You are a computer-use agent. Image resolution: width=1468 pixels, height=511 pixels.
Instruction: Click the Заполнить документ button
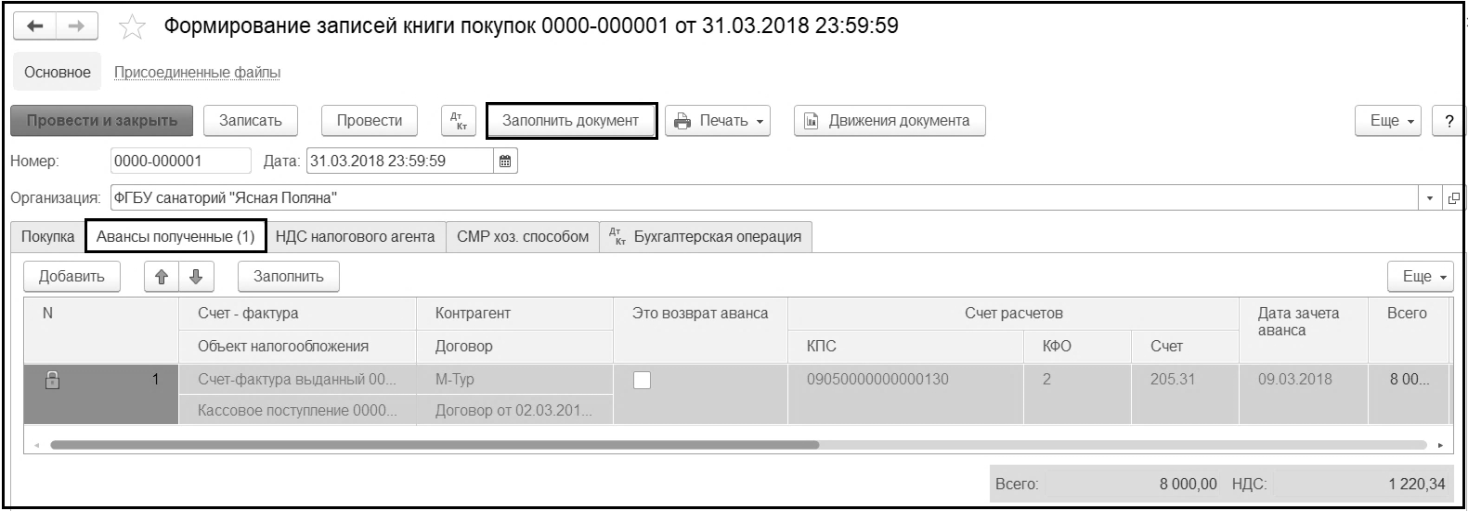point(570,121)
